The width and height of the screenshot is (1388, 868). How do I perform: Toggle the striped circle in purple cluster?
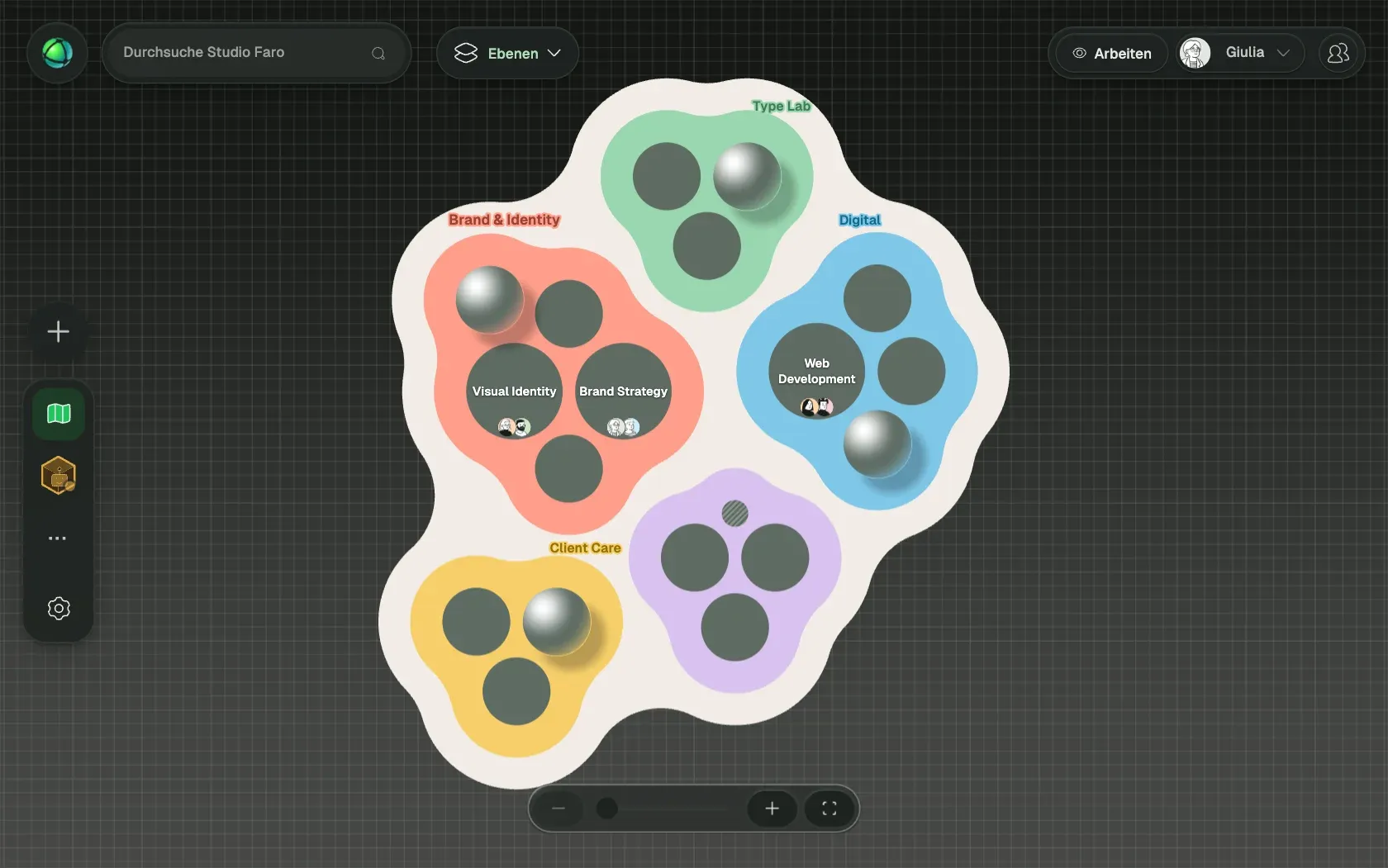click(734, 514)
